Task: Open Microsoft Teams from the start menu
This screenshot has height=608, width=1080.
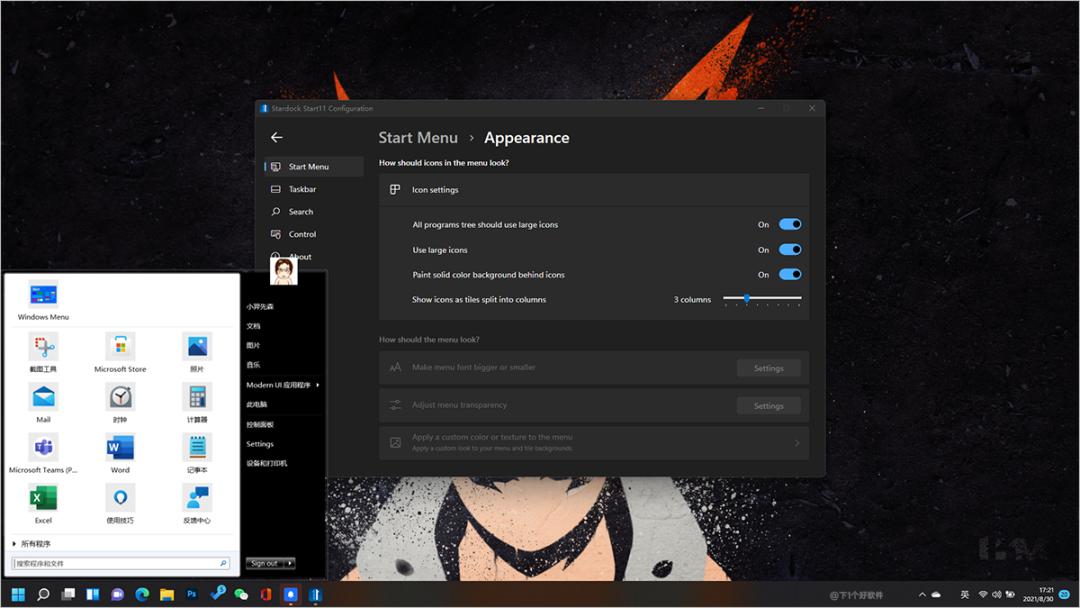Action: tap(43, 448)
